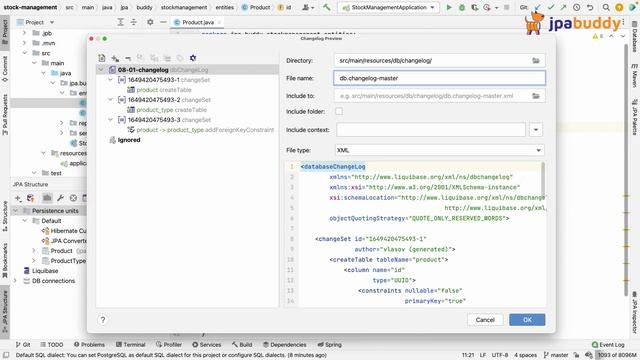Click the Cancel button
The height and width of the screenshot is (360, 640).
click(x=485, y=320)
